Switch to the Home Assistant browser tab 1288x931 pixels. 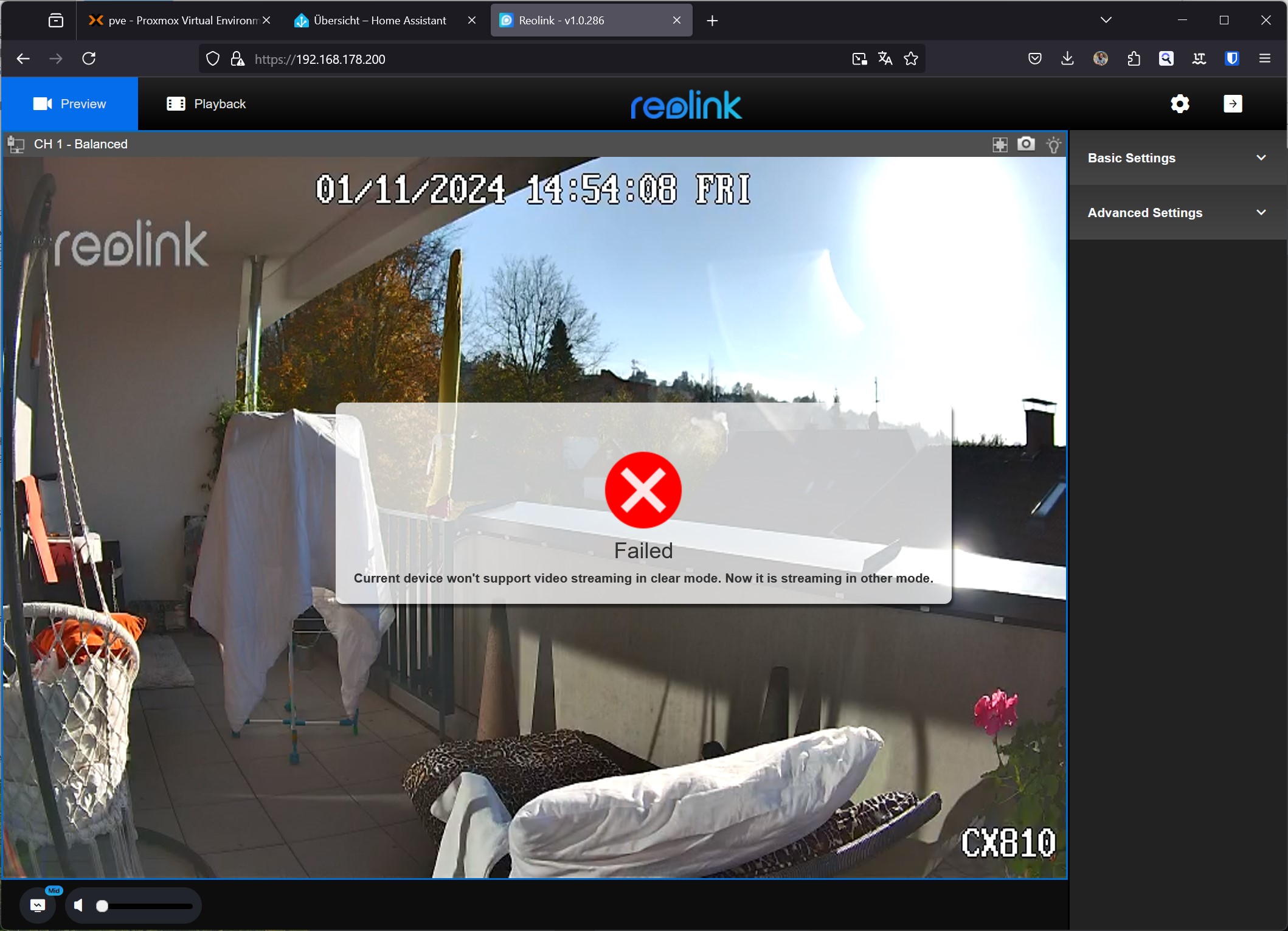click(x=380, y=21)
